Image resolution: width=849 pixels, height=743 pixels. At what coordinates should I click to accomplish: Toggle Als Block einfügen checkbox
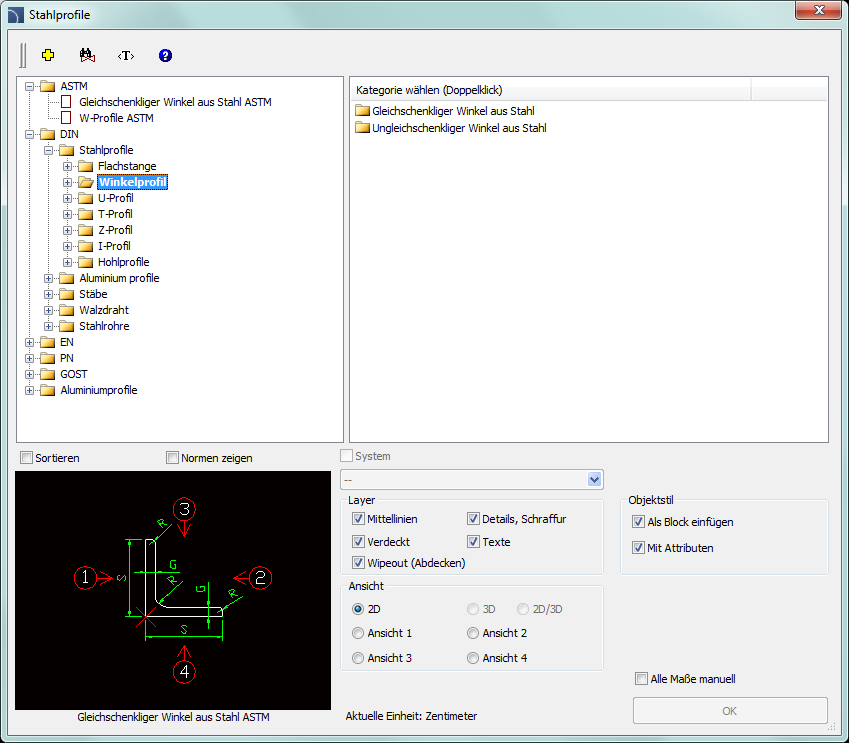[x=638, y=522]
